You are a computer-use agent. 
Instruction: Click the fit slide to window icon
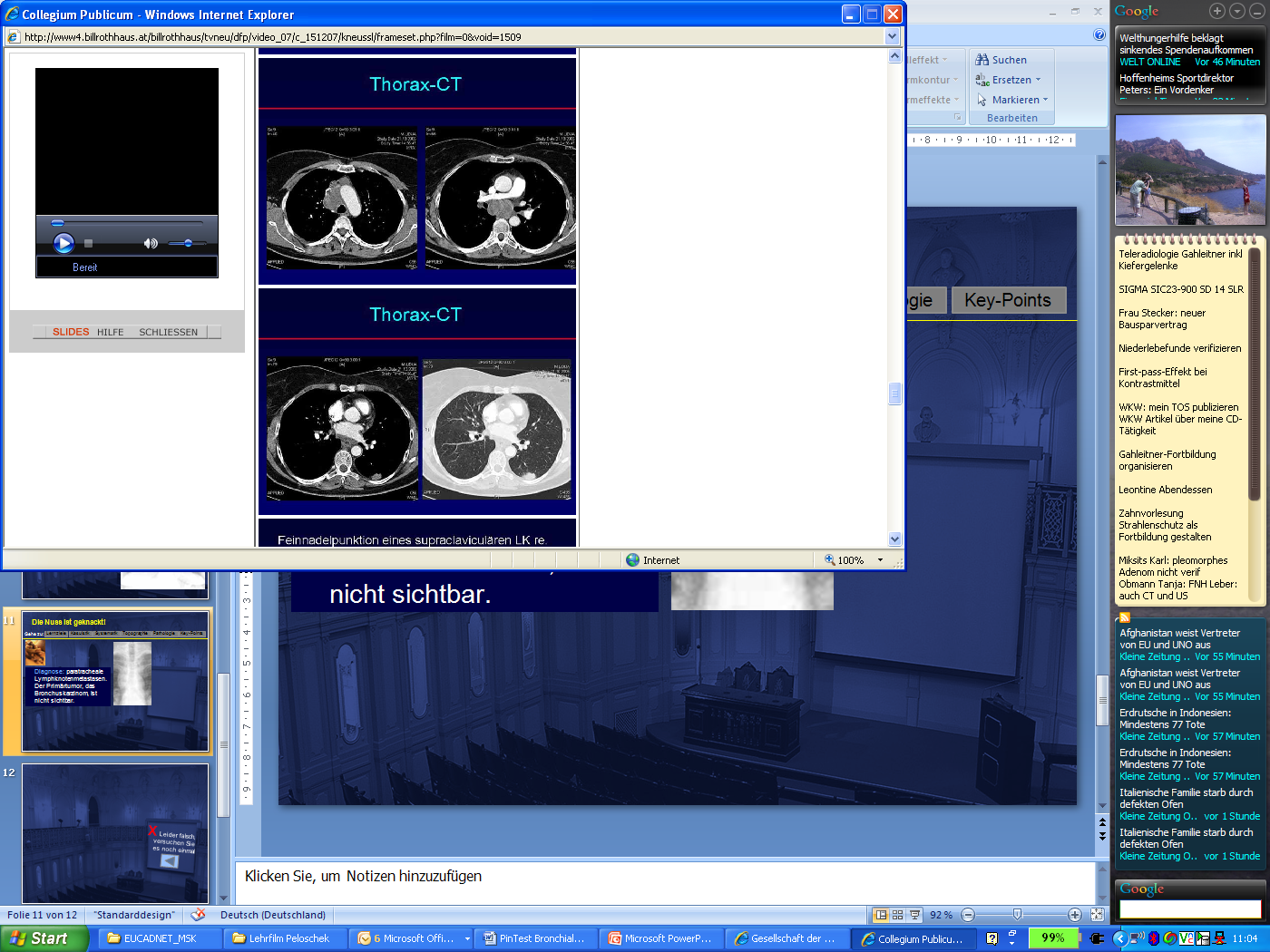point(1097,915)
